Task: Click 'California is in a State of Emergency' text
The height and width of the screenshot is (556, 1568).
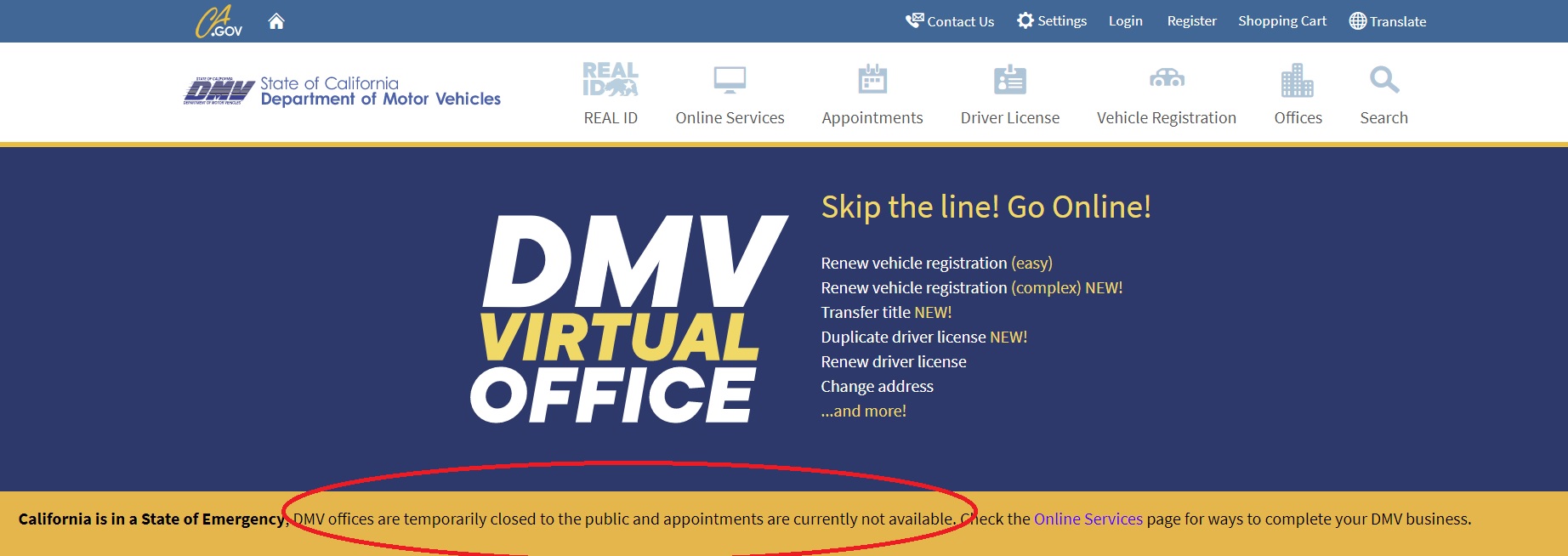Action: pos(154,519)
